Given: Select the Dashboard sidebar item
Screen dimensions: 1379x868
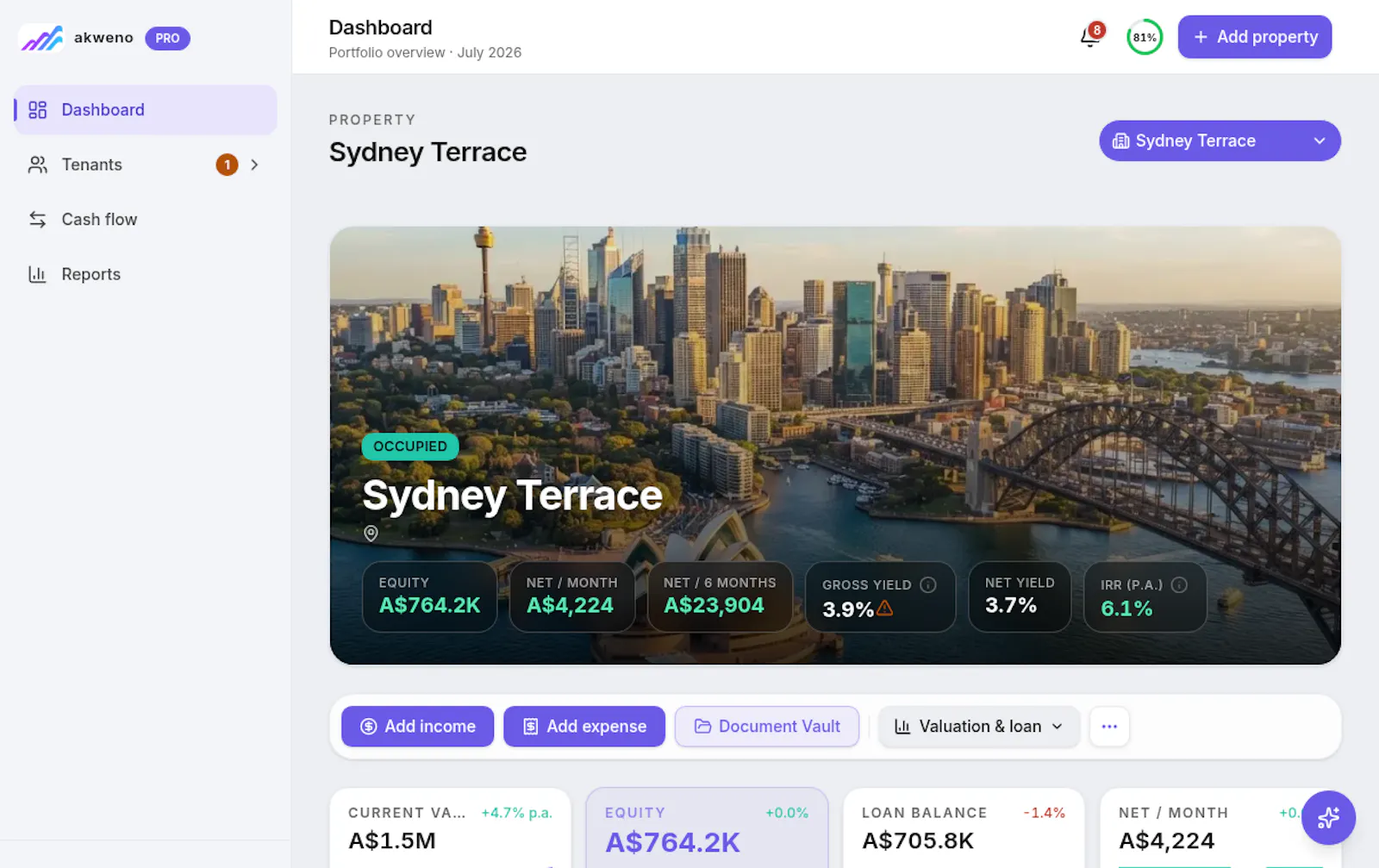Looking at the screenshot, I should pyautogui.click(x=145, y=109).
